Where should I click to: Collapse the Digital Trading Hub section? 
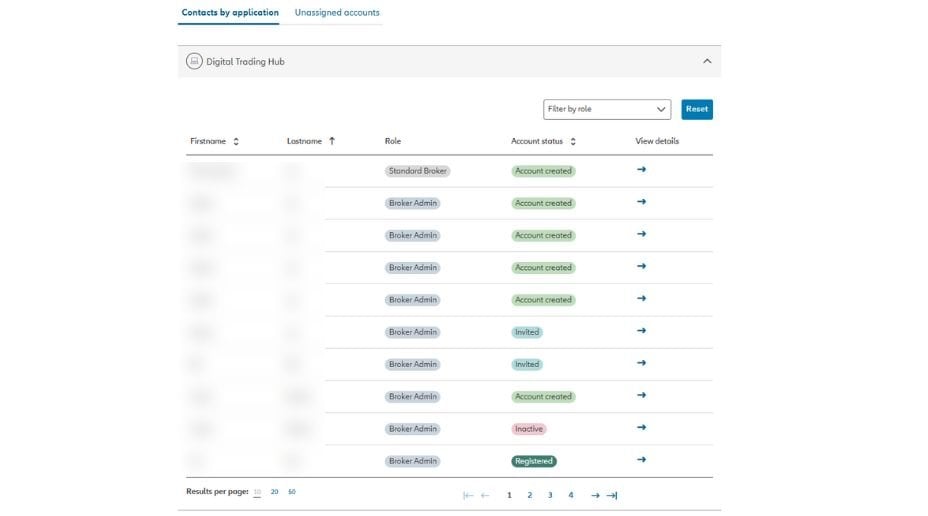coord(707,61)
